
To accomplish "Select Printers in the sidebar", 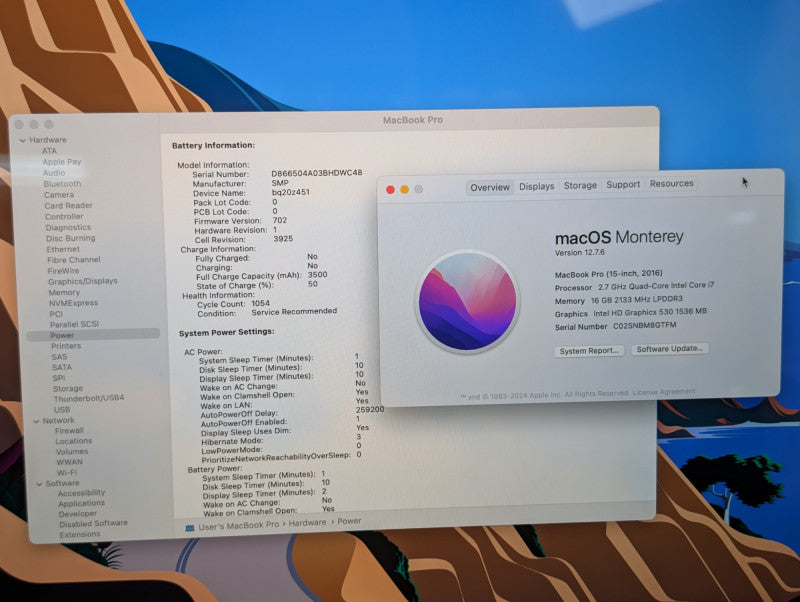I will 66,346.
